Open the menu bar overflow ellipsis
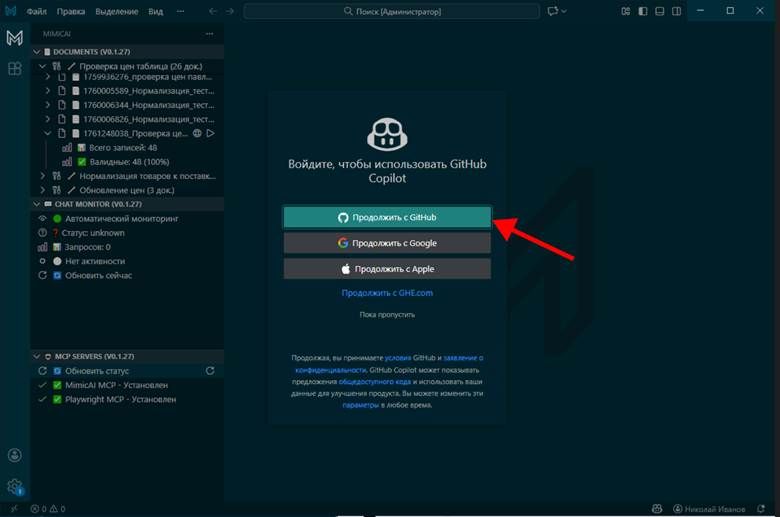 tap(180, 11)
